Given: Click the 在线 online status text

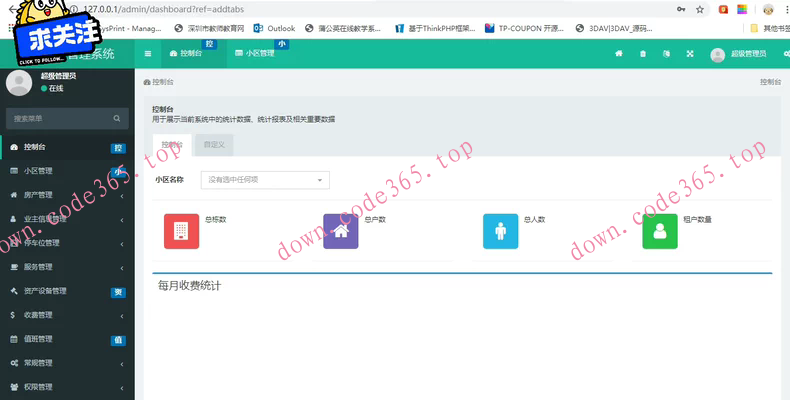Looking at the screenshot, I should pyautogui.click(x=56, y=89).
